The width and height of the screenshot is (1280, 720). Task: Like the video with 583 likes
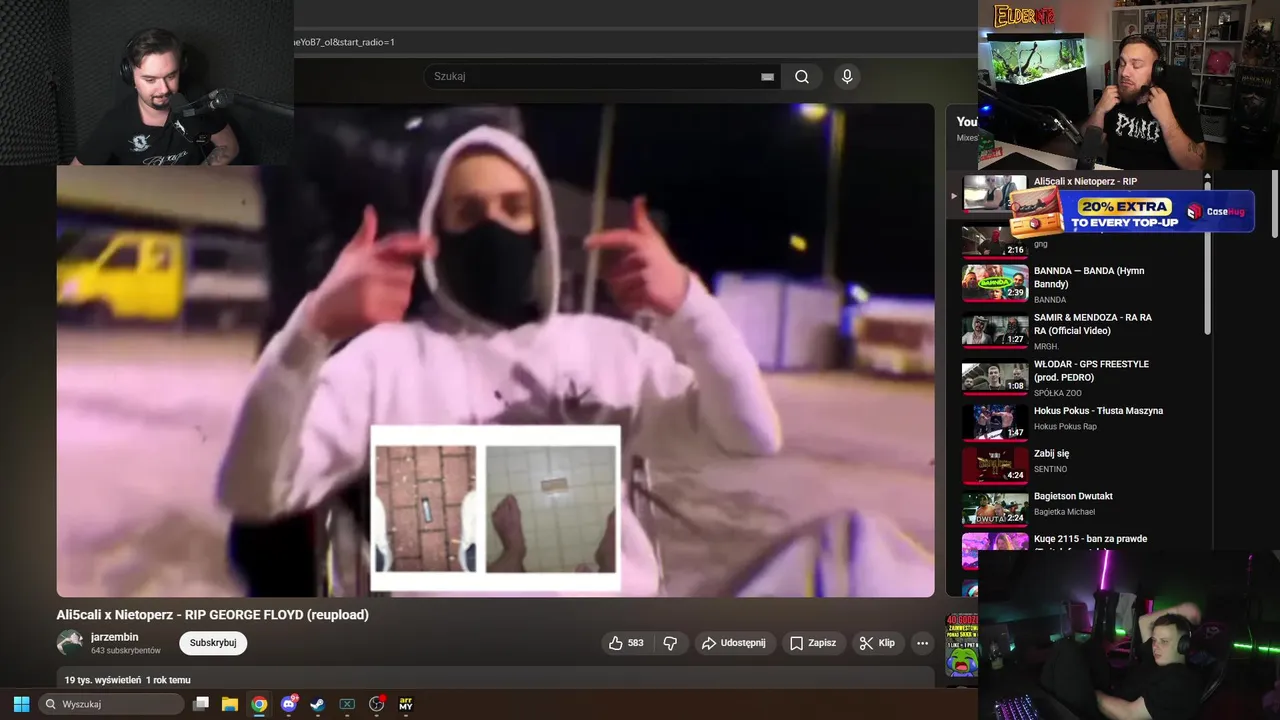click(626, 643)
